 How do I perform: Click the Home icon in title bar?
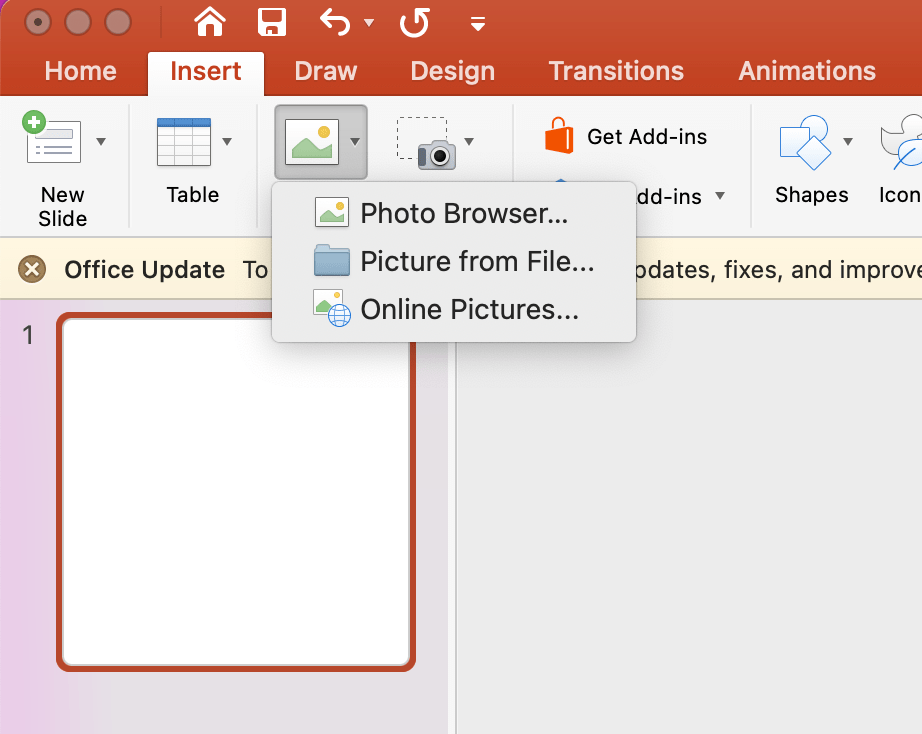(210, 22)
